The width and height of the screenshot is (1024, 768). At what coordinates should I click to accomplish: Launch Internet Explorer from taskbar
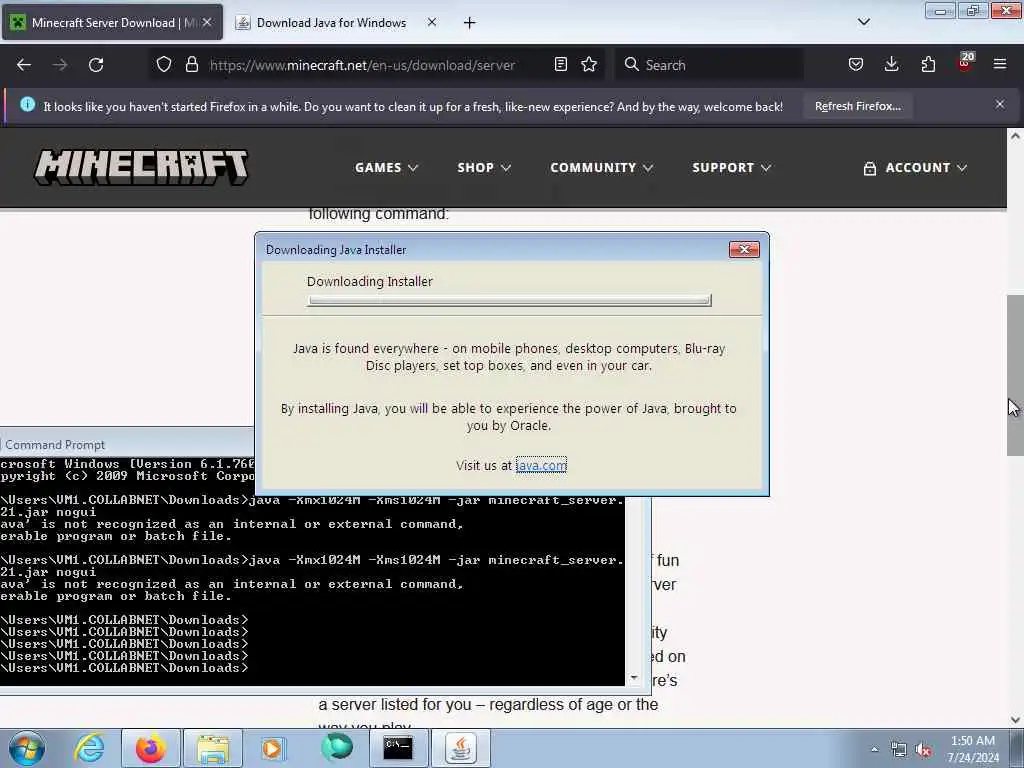[x=90, y=748]
